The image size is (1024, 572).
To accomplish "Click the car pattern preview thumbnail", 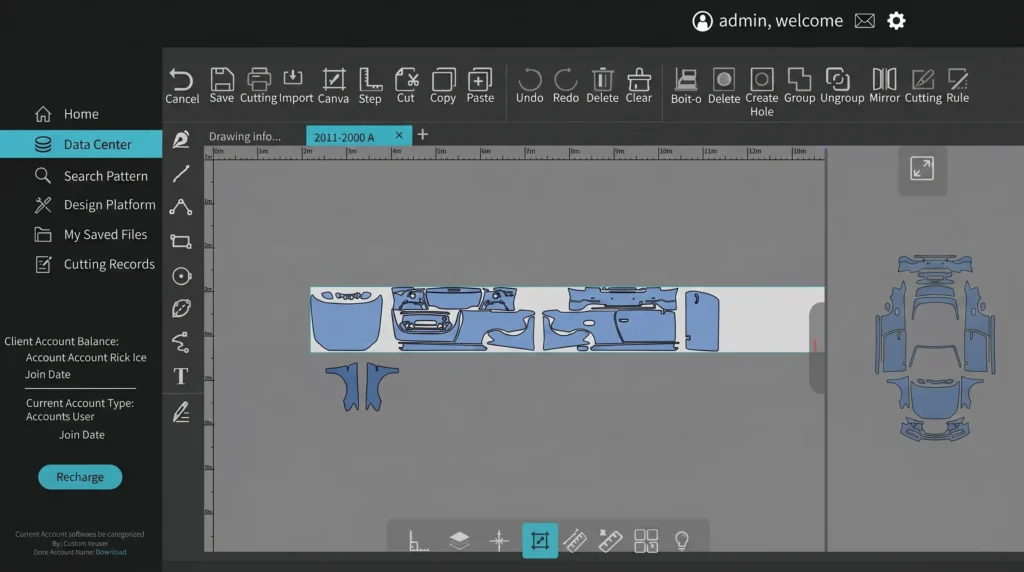I will pos(935,347).
